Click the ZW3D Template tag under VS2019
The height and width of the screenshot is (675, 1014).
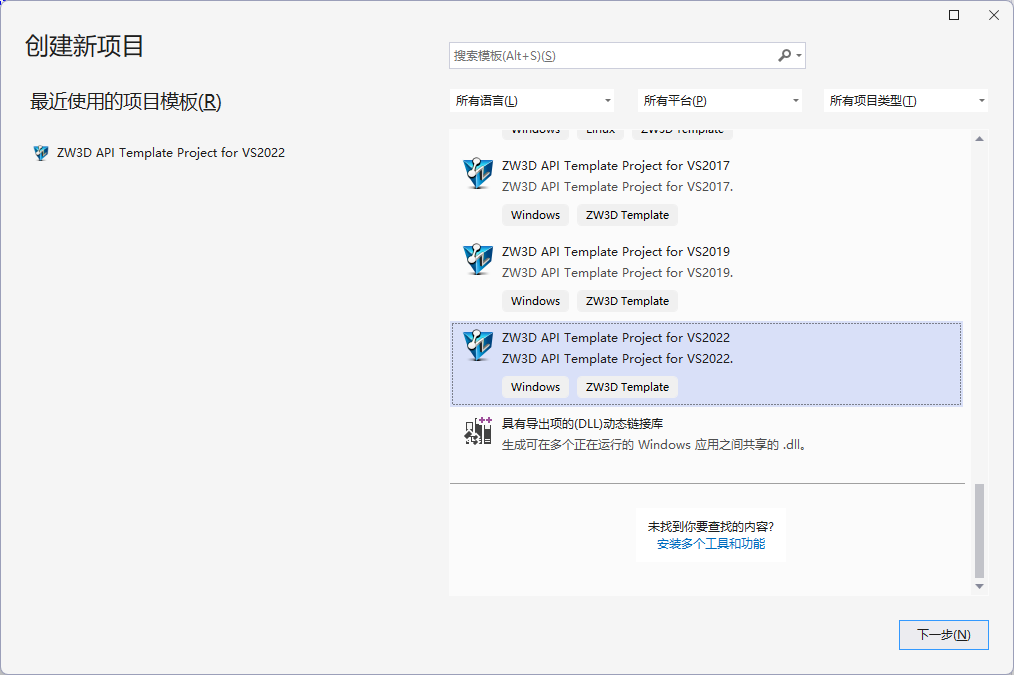[x=627, y=301]
